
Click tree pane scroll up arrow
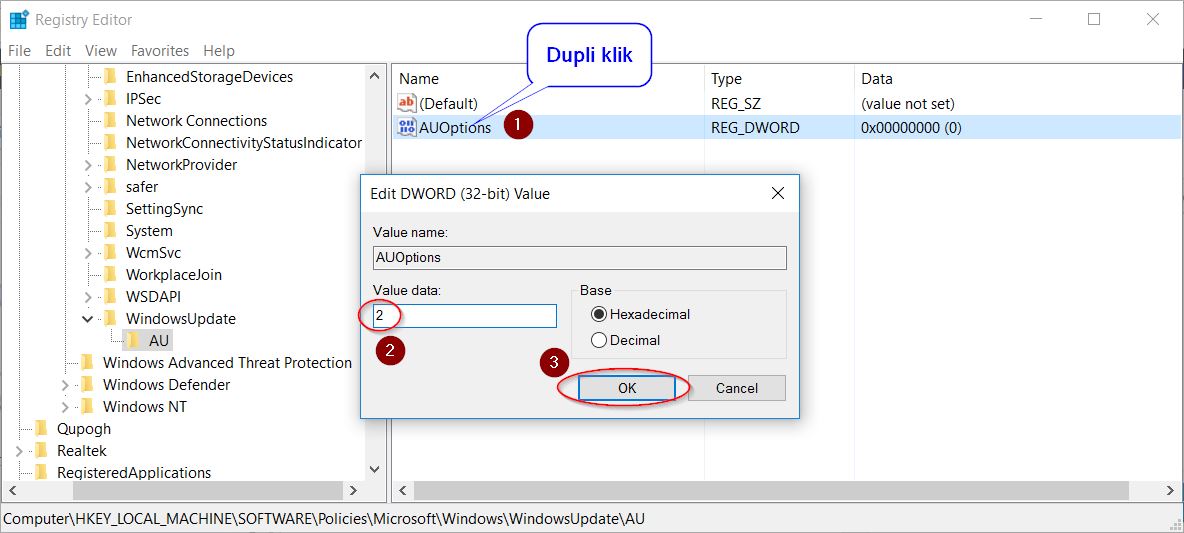375,75
